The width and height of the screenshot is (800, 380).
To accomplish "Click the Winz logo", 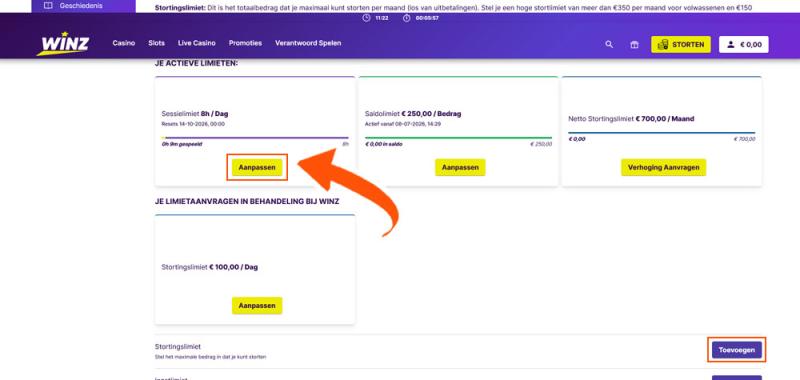I will (63, 43).
